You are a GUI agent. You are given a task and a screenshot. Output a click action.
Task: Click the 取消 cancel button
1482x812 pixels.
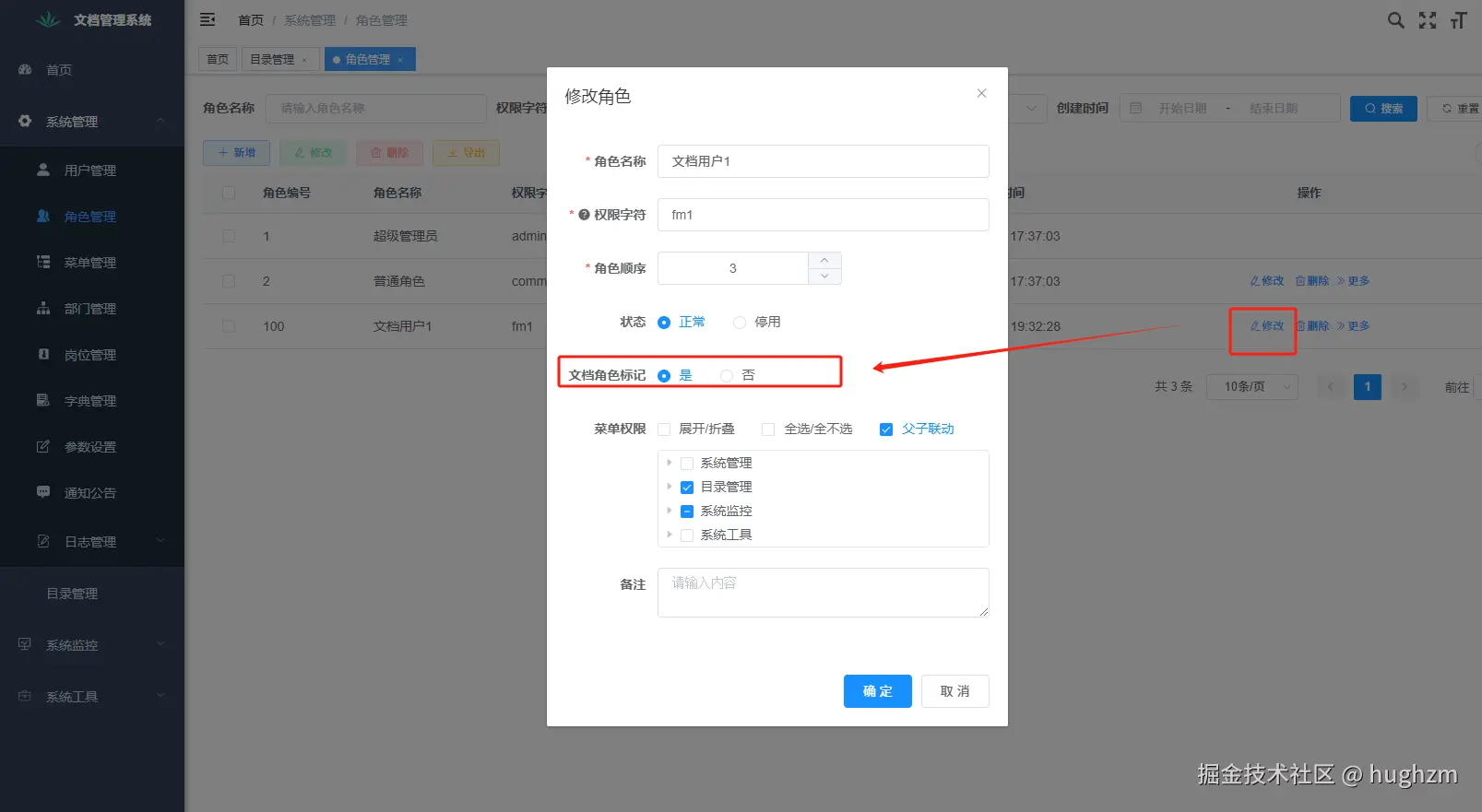pos(954,691)
